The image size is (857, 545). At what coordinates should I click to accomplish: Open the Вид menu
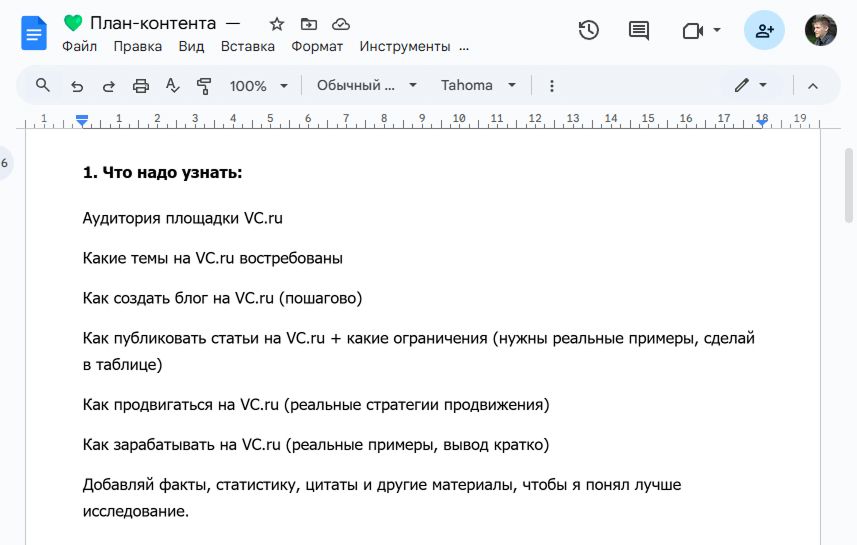[191, 46]
